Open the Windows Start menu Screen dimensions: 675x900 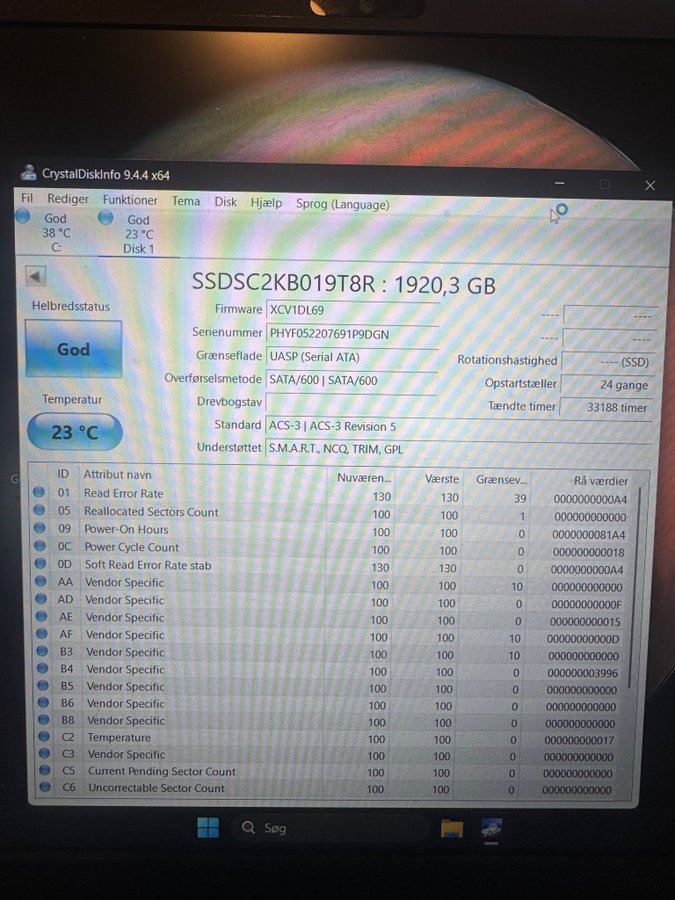click(208, 828)
